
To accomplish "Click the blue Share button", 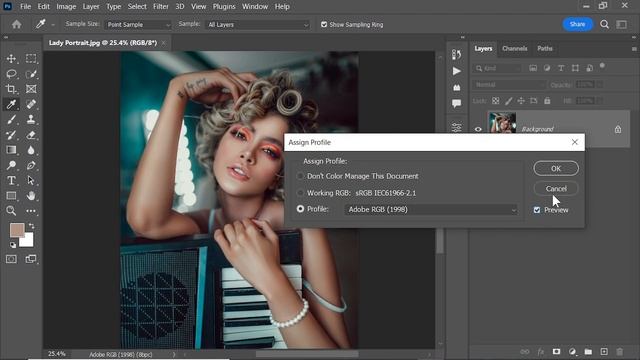I will (578, 24).
